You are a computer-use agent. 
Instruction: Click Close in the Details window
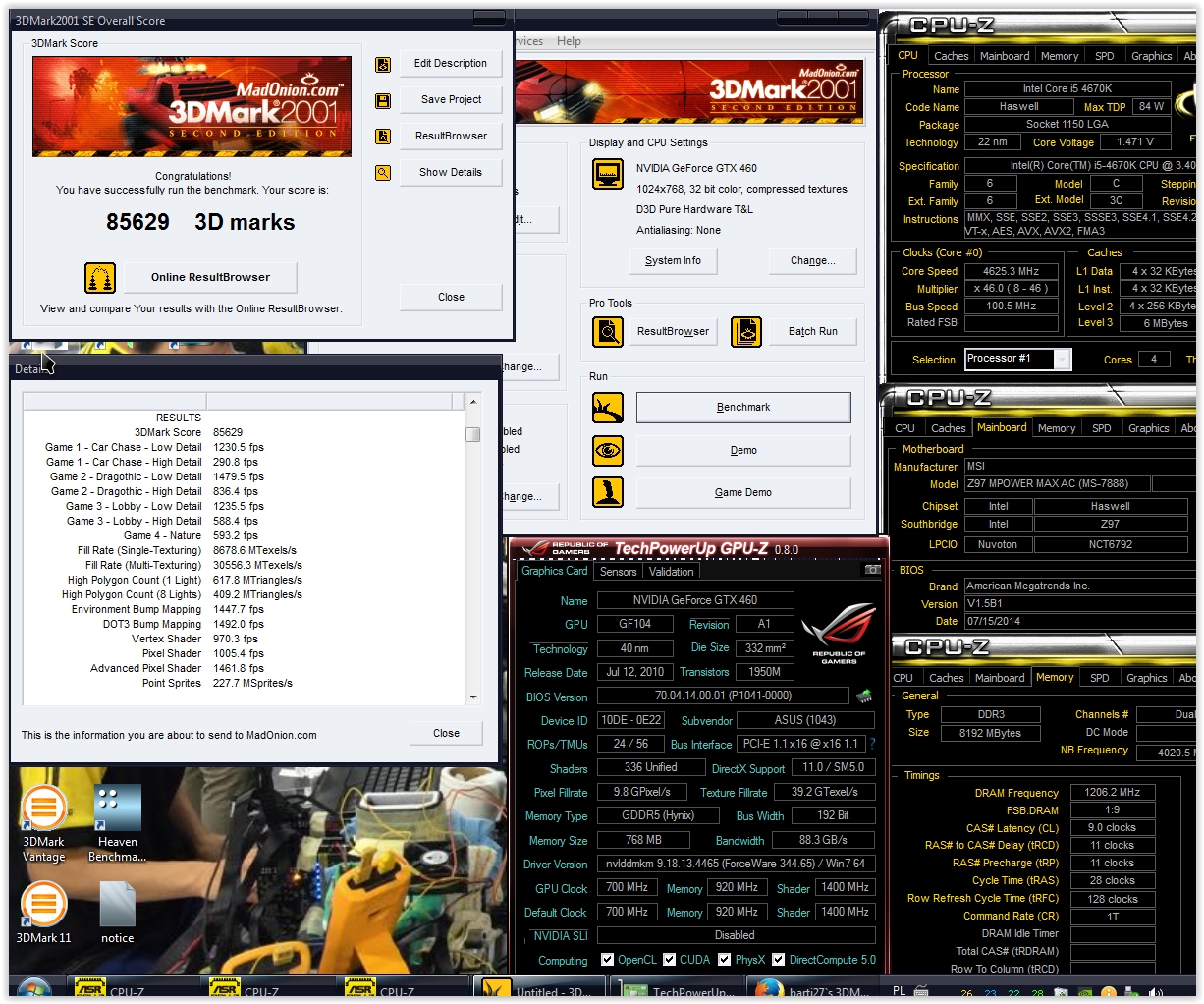pyautogui.click(x=446, y=734)
